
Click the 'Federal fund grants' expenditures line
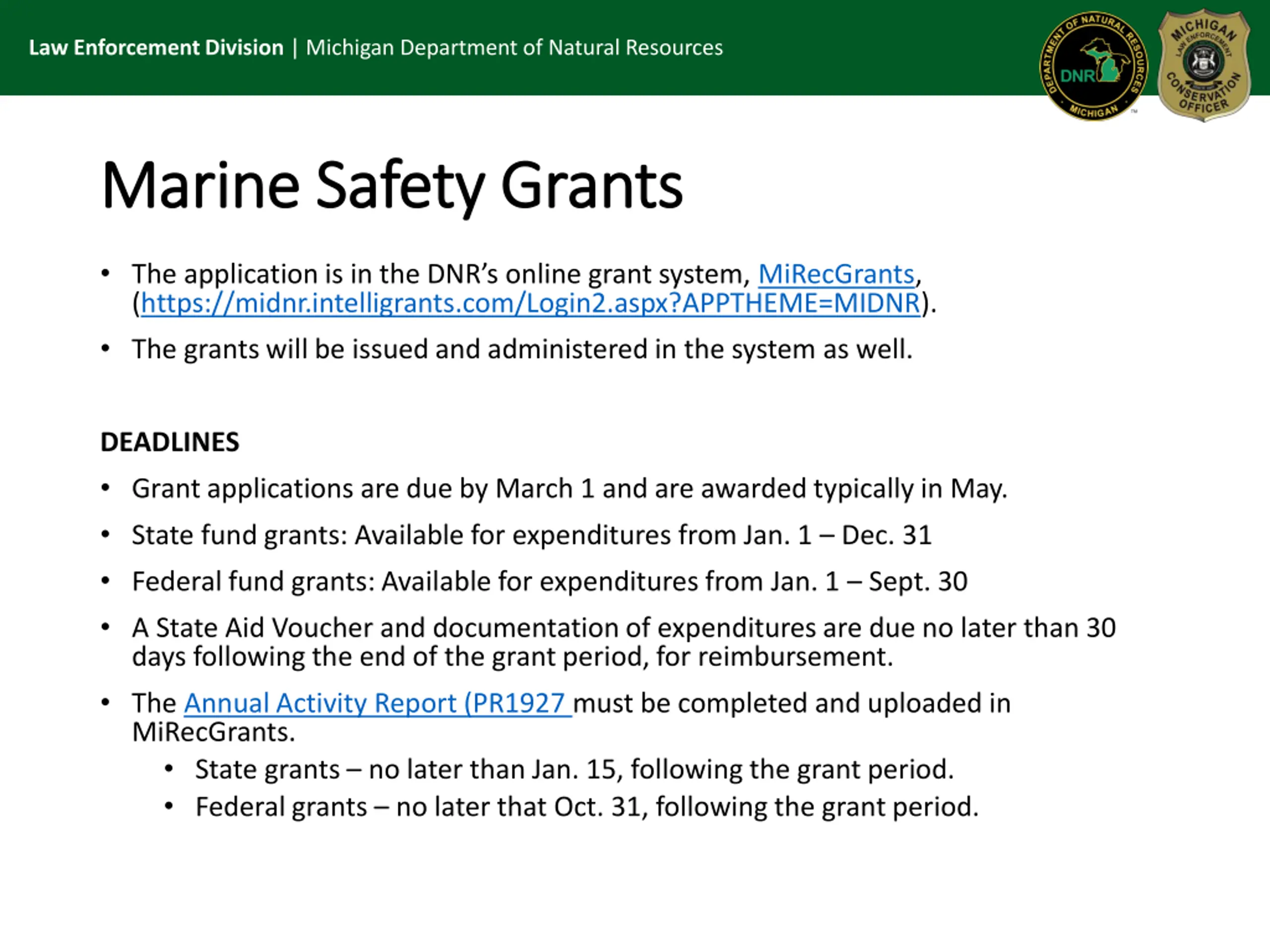550,581
